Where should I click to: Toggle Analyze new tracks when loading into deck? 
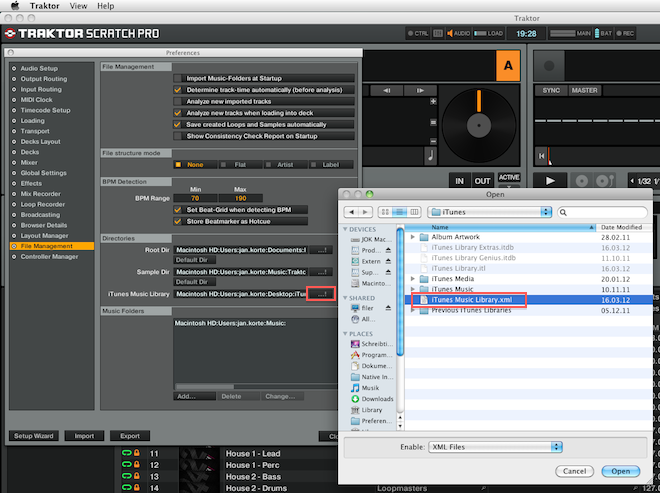click(x=178, y=113)
